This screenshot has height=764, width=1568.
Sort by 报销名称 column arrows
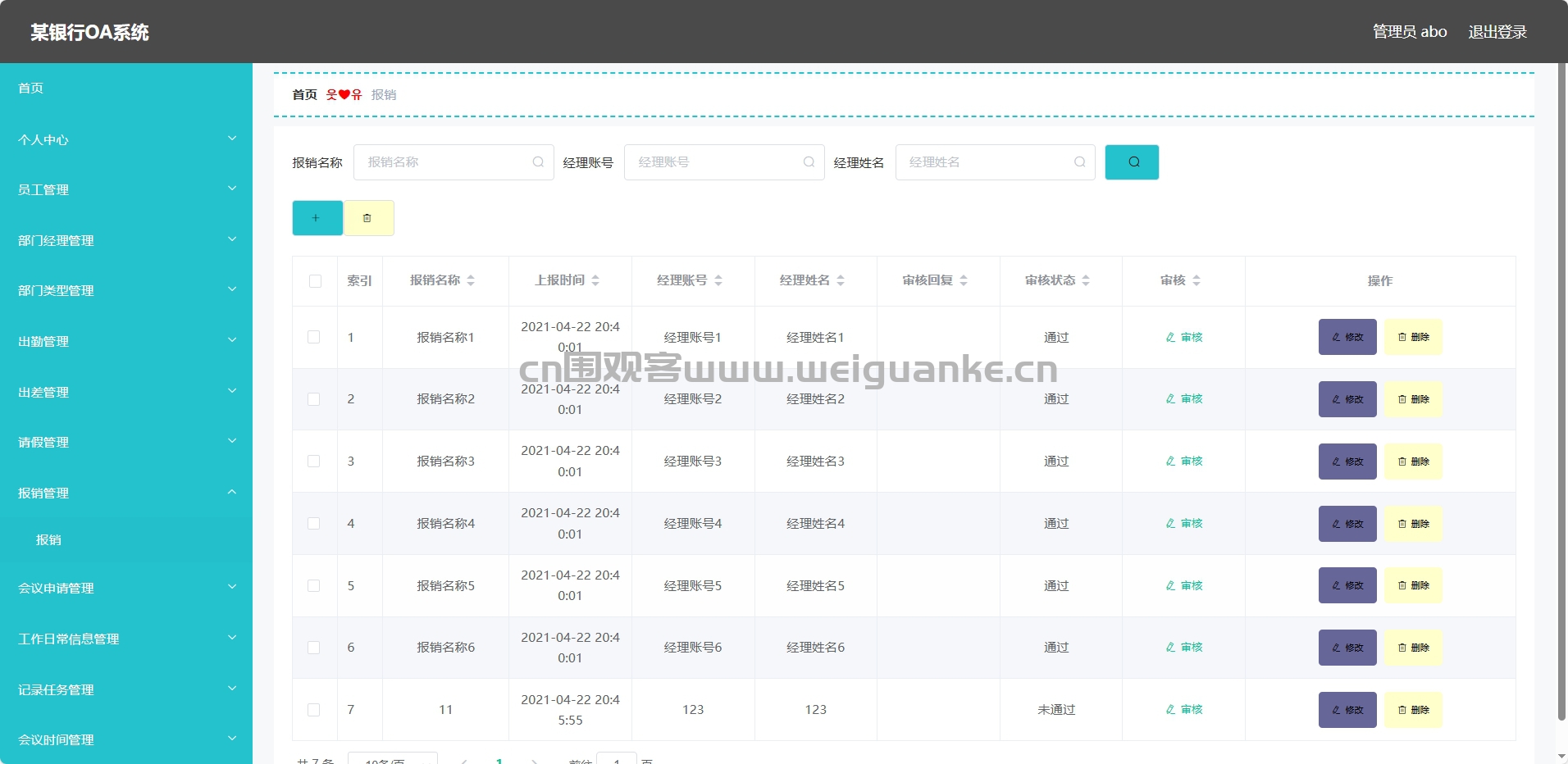[x=471, y=280]
